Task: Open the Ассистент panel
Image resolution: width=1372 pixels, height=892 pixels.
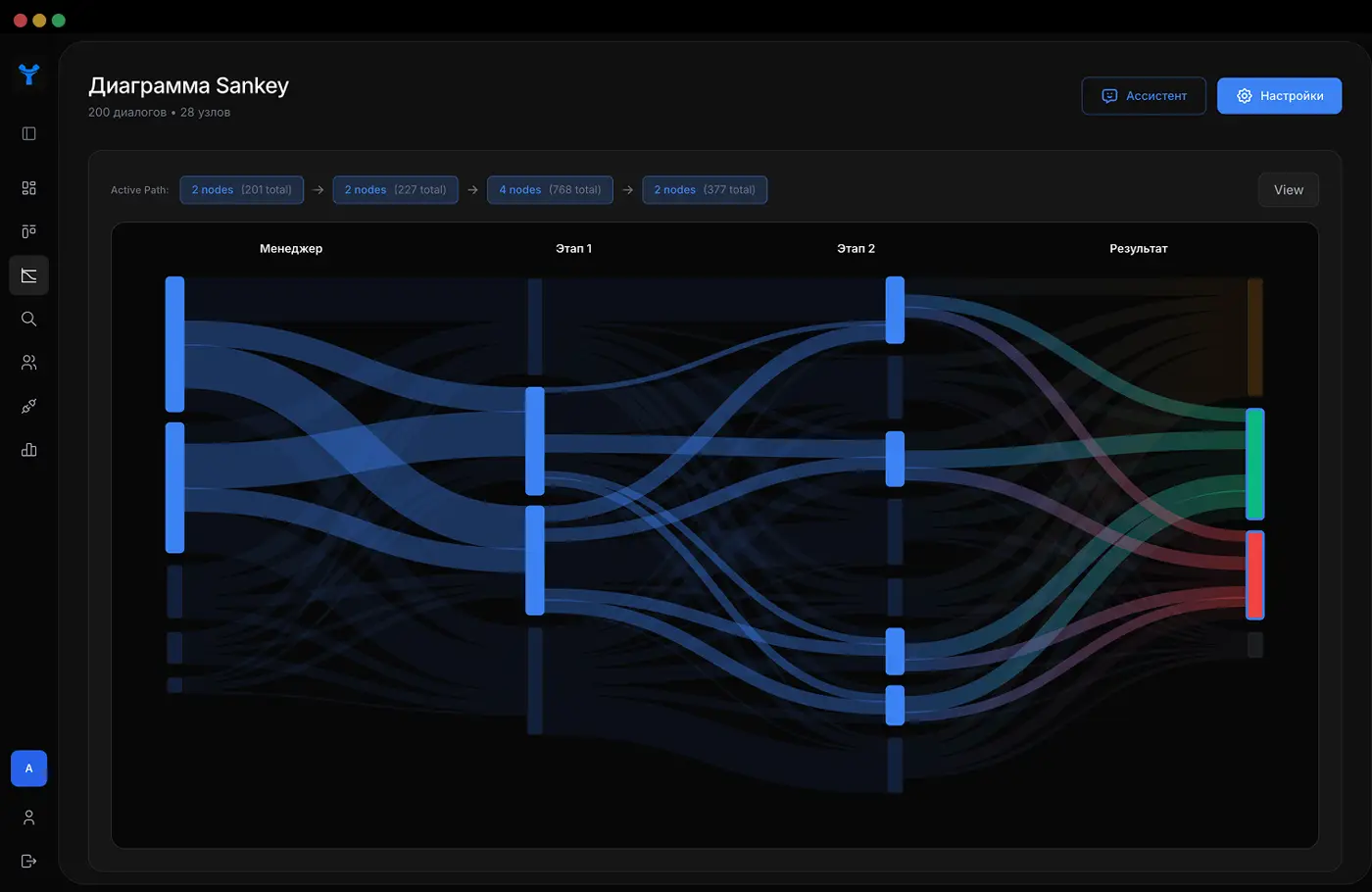Action: (1144, 95)
